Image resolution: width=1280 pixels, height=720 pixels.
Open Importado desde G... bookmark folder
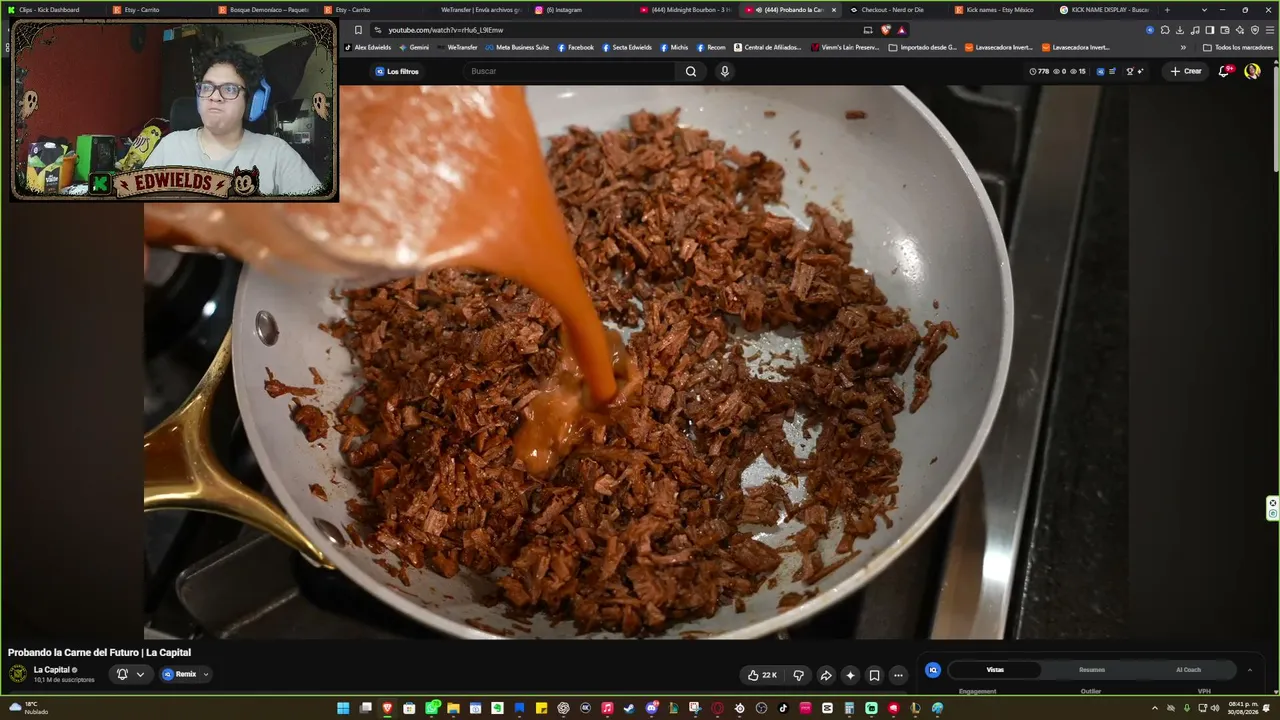click(922, 47)
